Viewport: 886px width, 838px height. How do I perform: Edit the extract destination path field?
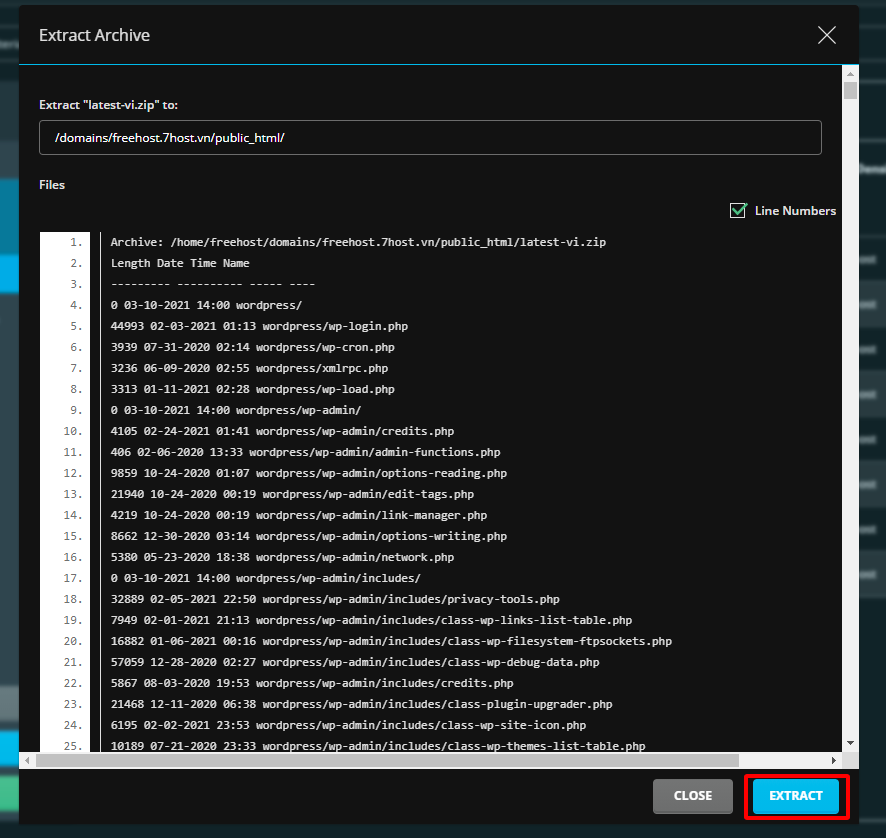click(x=430, y=137)
